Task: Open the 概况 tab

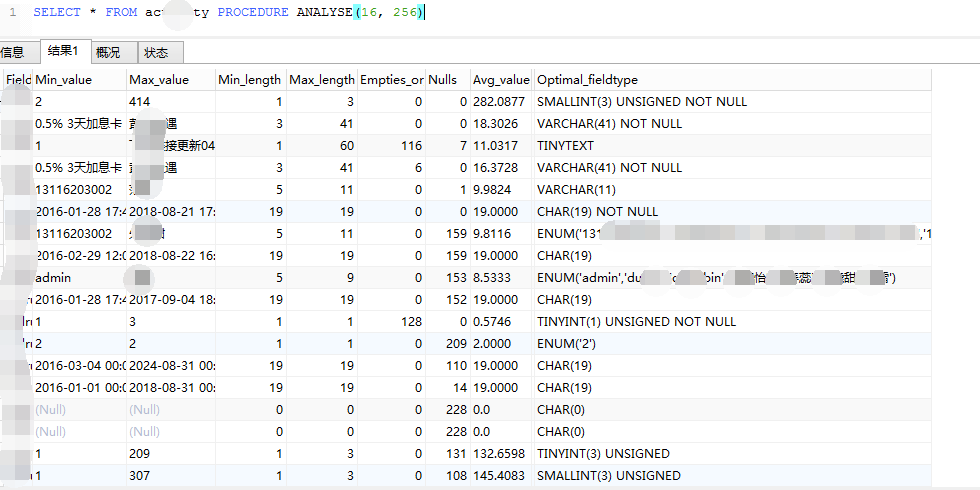Action: tap(114, 52)
